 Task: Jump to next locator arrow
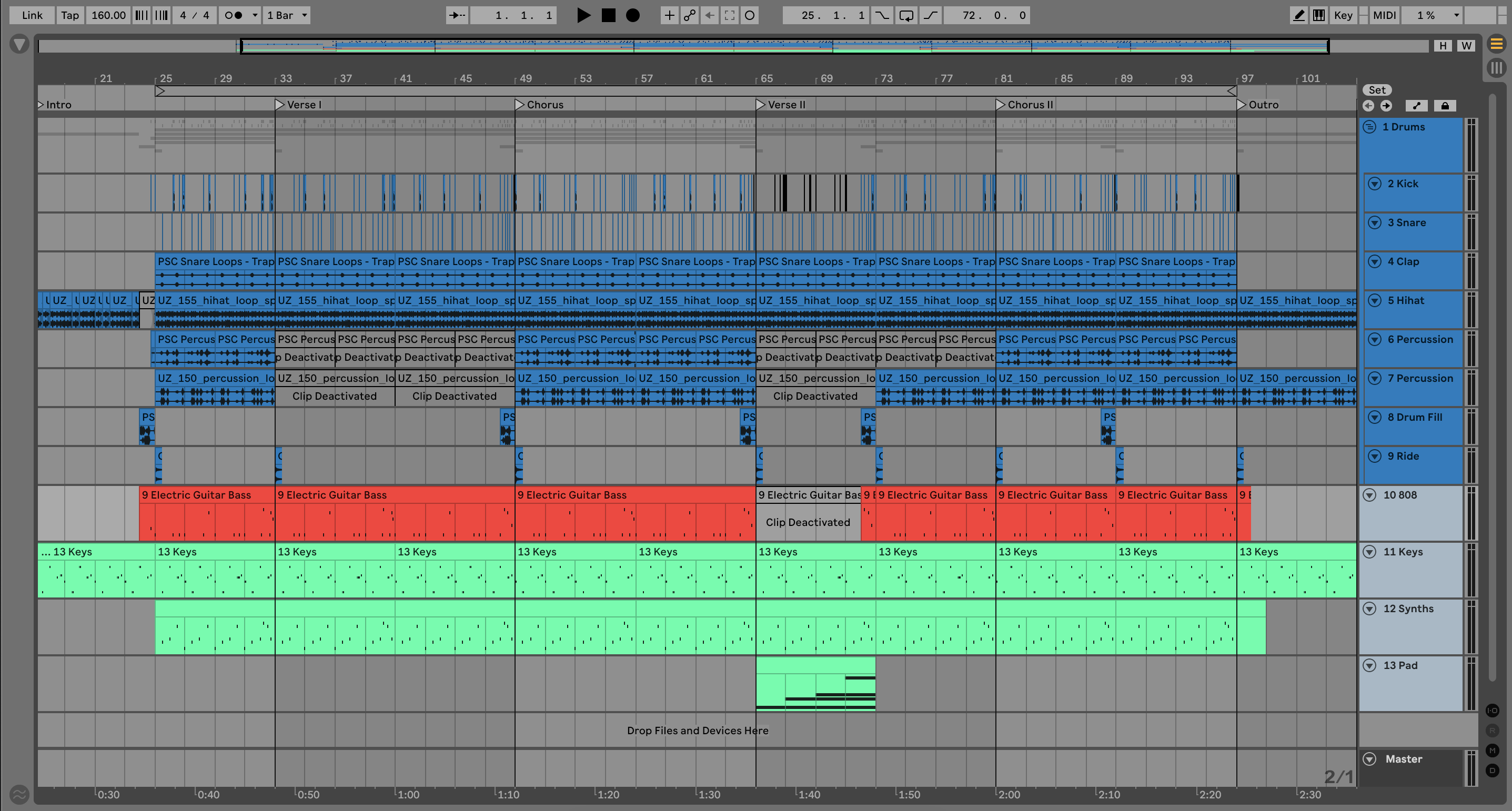[x=1386, y=106]
